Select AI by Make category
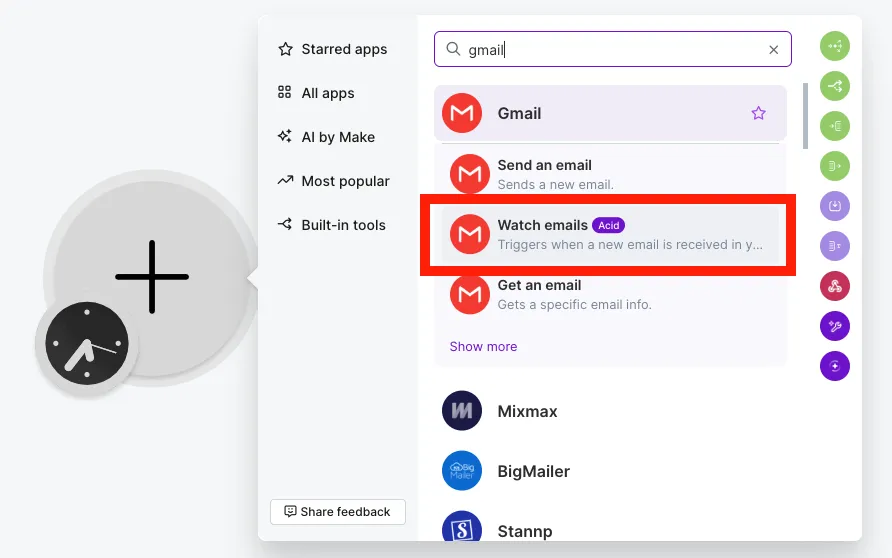The height and width of the screenshot is (558, 892). pyautogui.click(x=327, y=137)
